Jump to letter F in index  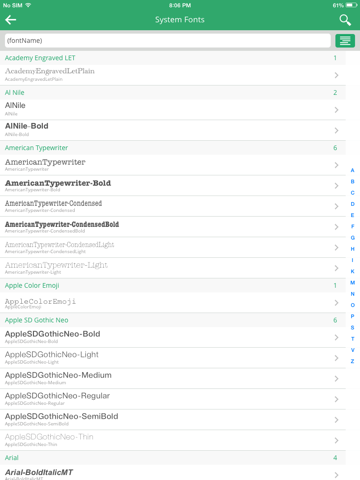(x=352, y=227)
